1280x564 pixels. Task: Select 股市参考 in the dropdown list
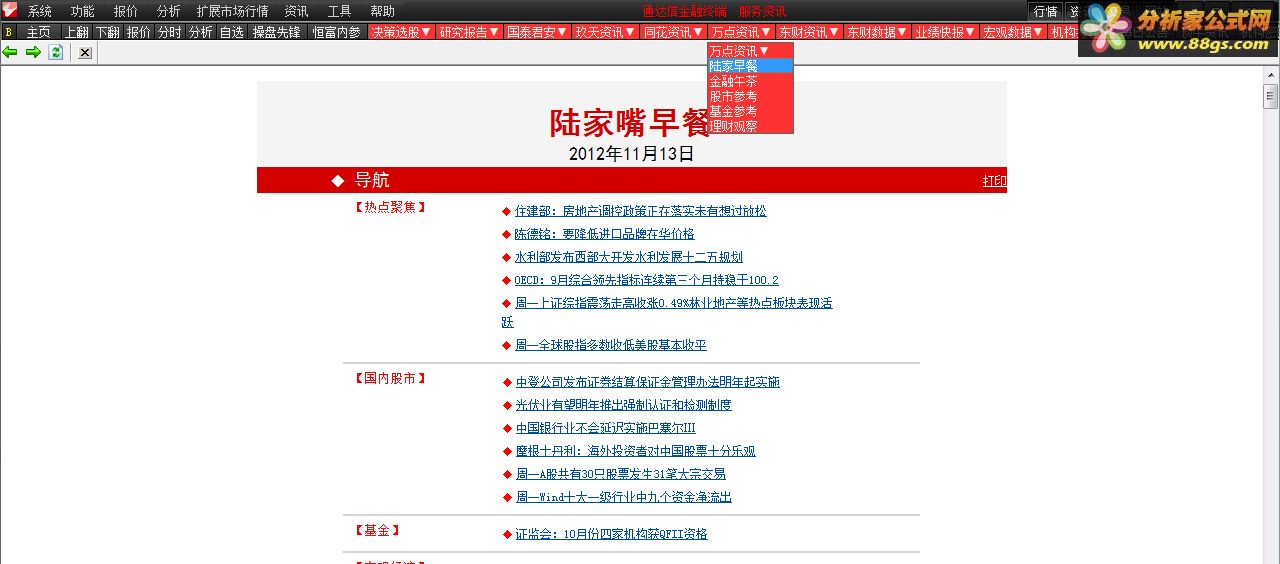coord(750,96)
